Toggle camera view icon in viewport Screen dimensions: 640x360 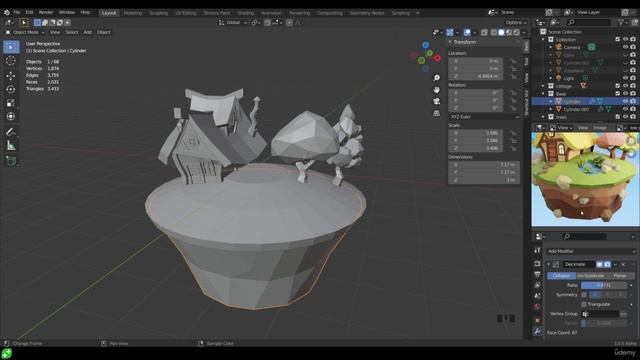pos(436,101)
